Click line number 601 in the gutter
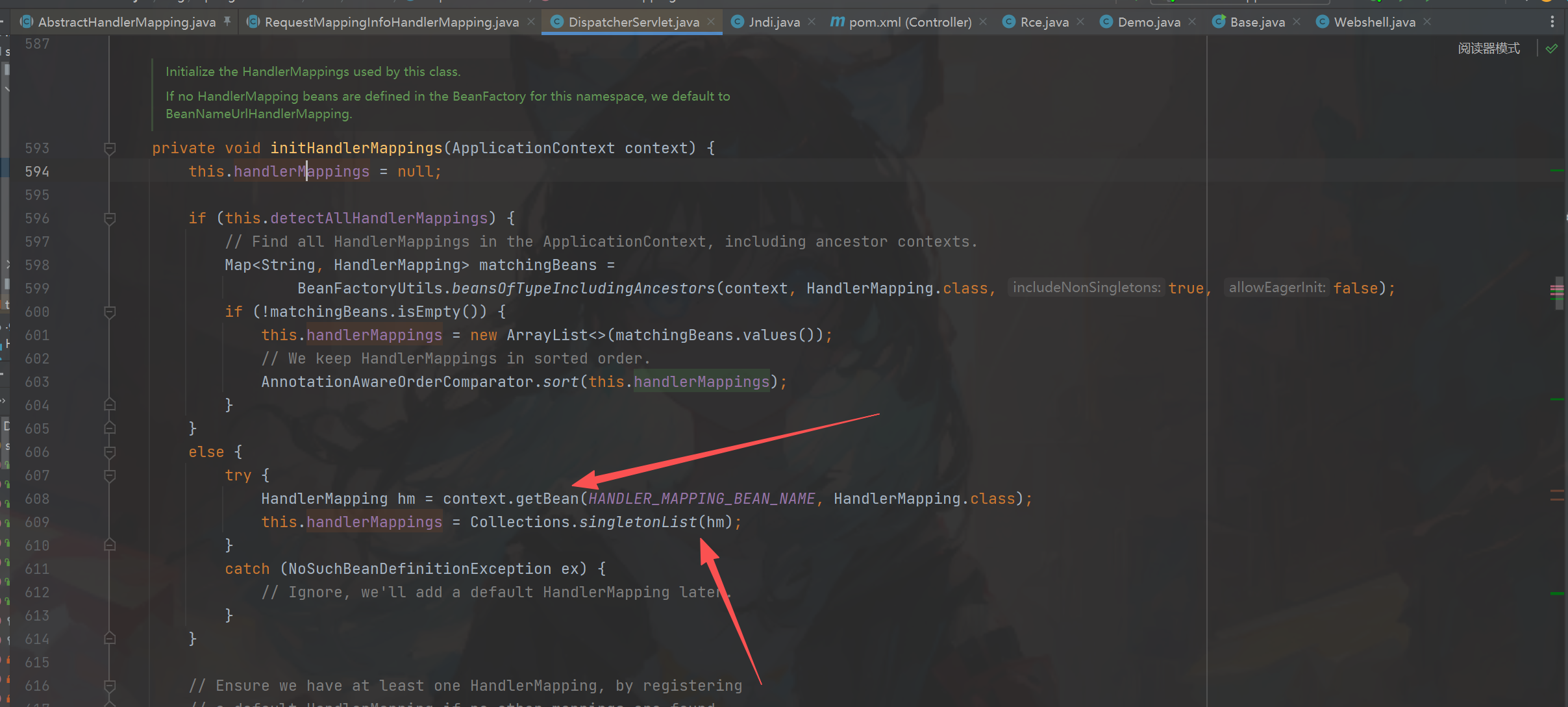 [37, 335]
